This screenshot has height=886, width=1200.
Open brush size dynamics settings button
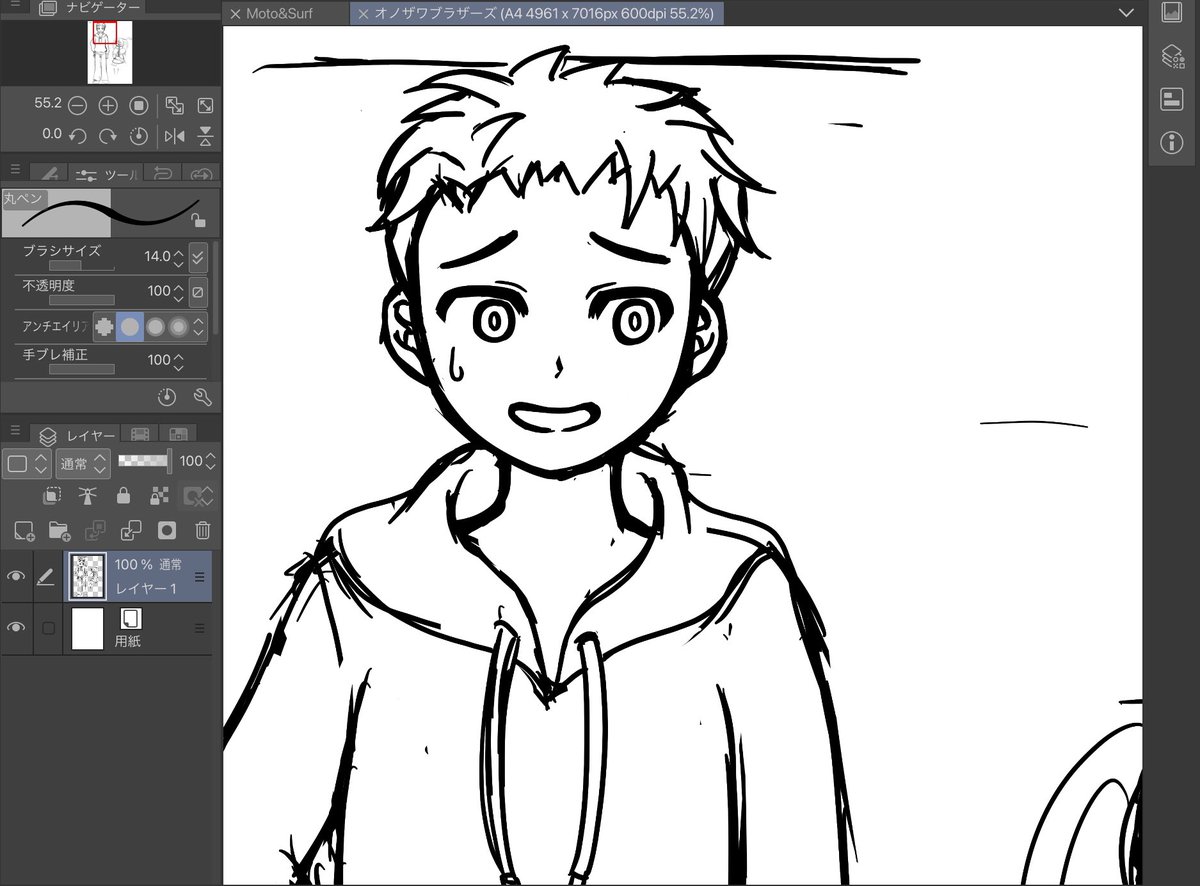[198, 258]
